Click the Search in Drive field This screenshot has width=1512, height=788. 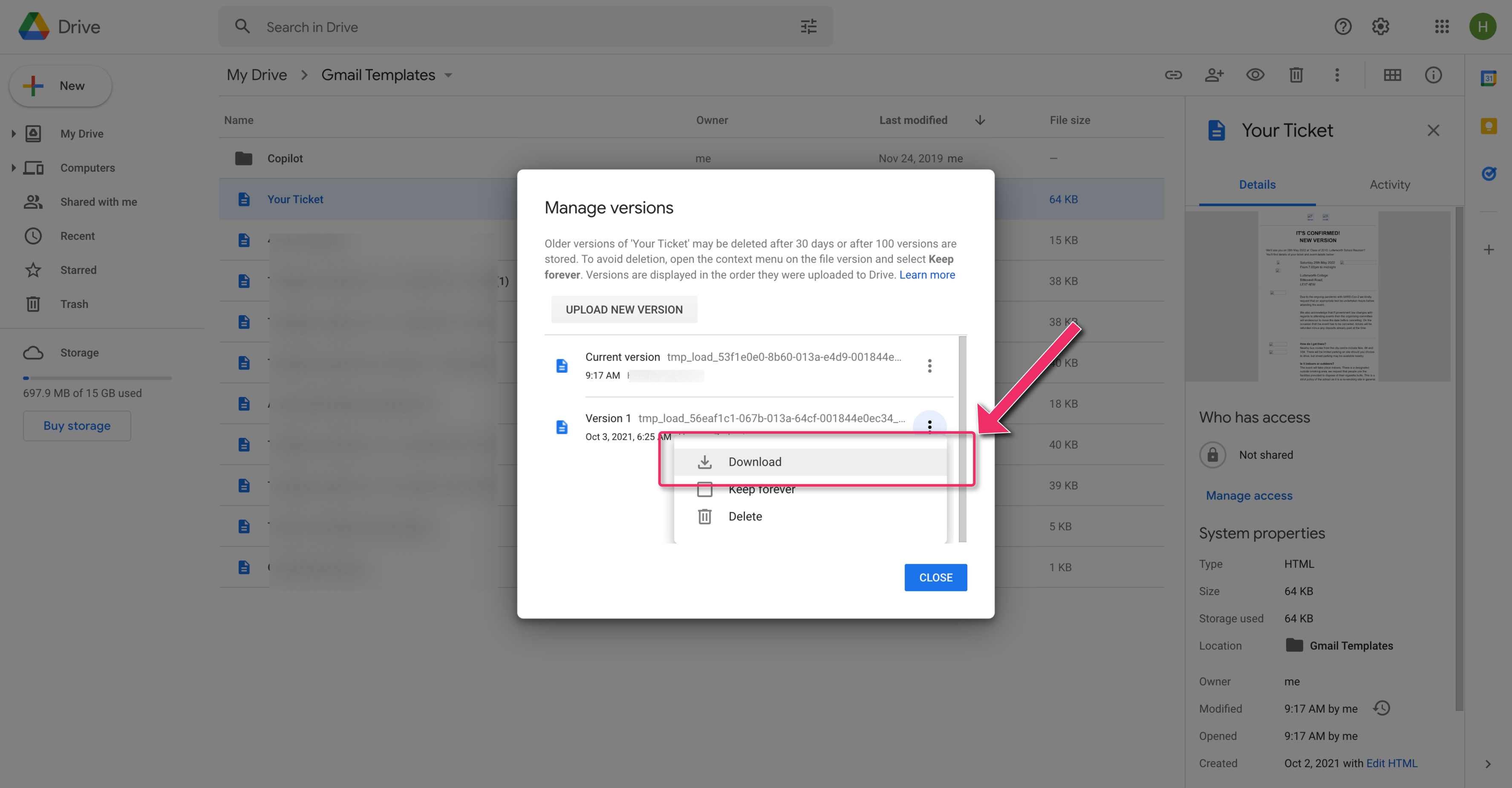pyautogui.click(x=525, y=26)
